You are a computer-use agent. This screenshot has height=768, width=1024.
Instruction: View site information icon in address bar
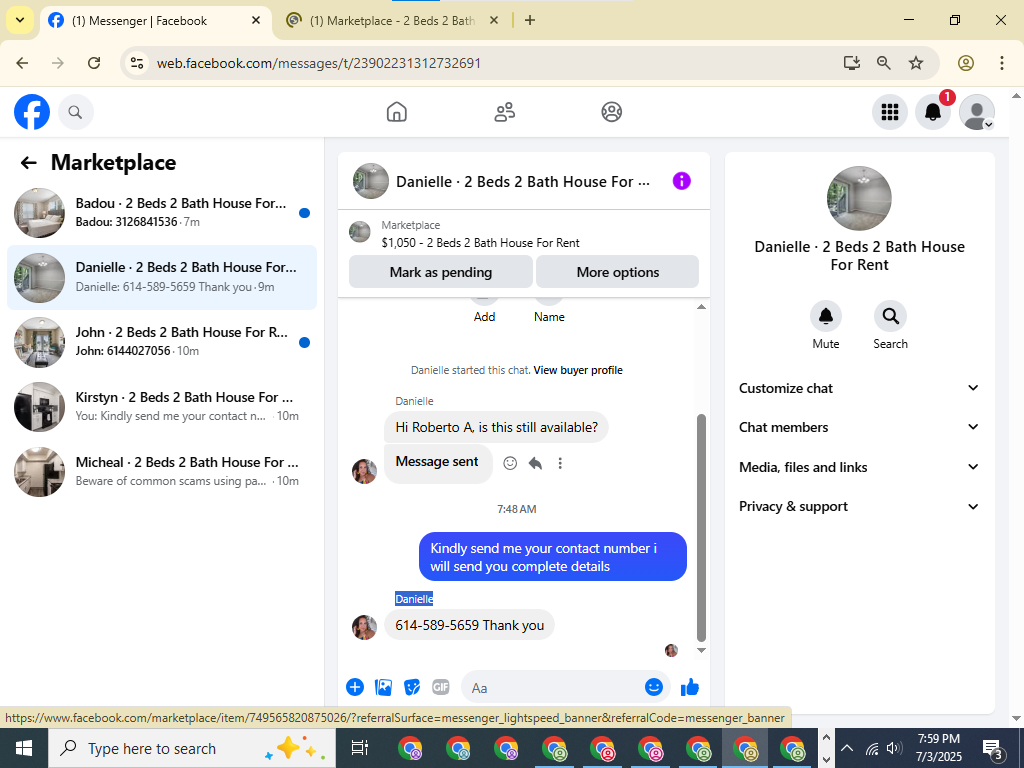(x=136, y=63)
